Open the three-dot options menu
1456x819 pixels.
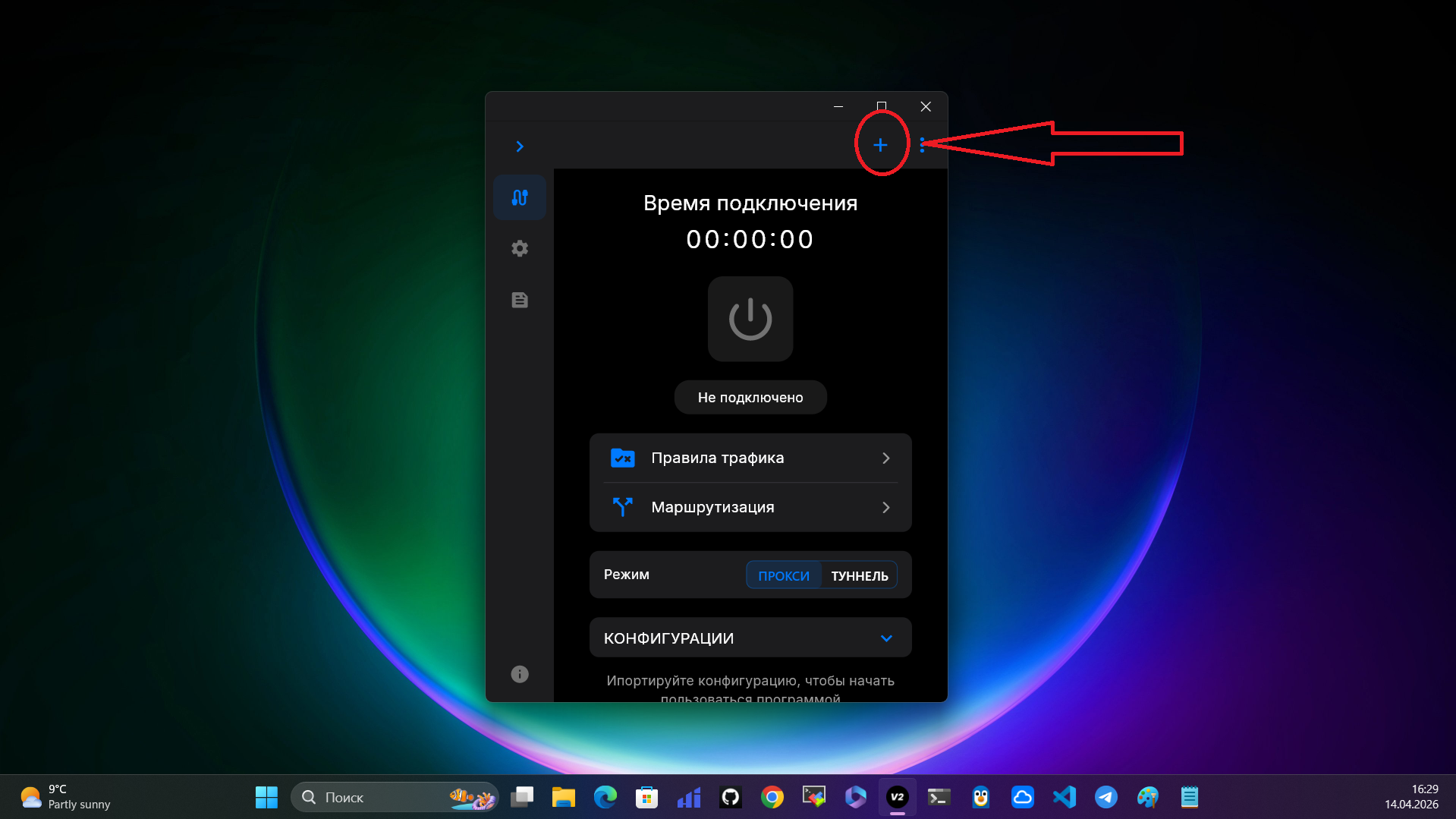[x=923, y=144]
